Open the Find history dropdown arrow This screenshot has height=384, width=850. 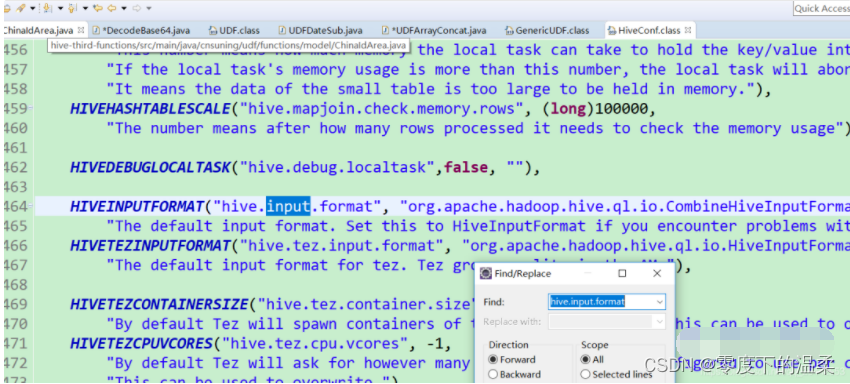click(x=660, y=302)
